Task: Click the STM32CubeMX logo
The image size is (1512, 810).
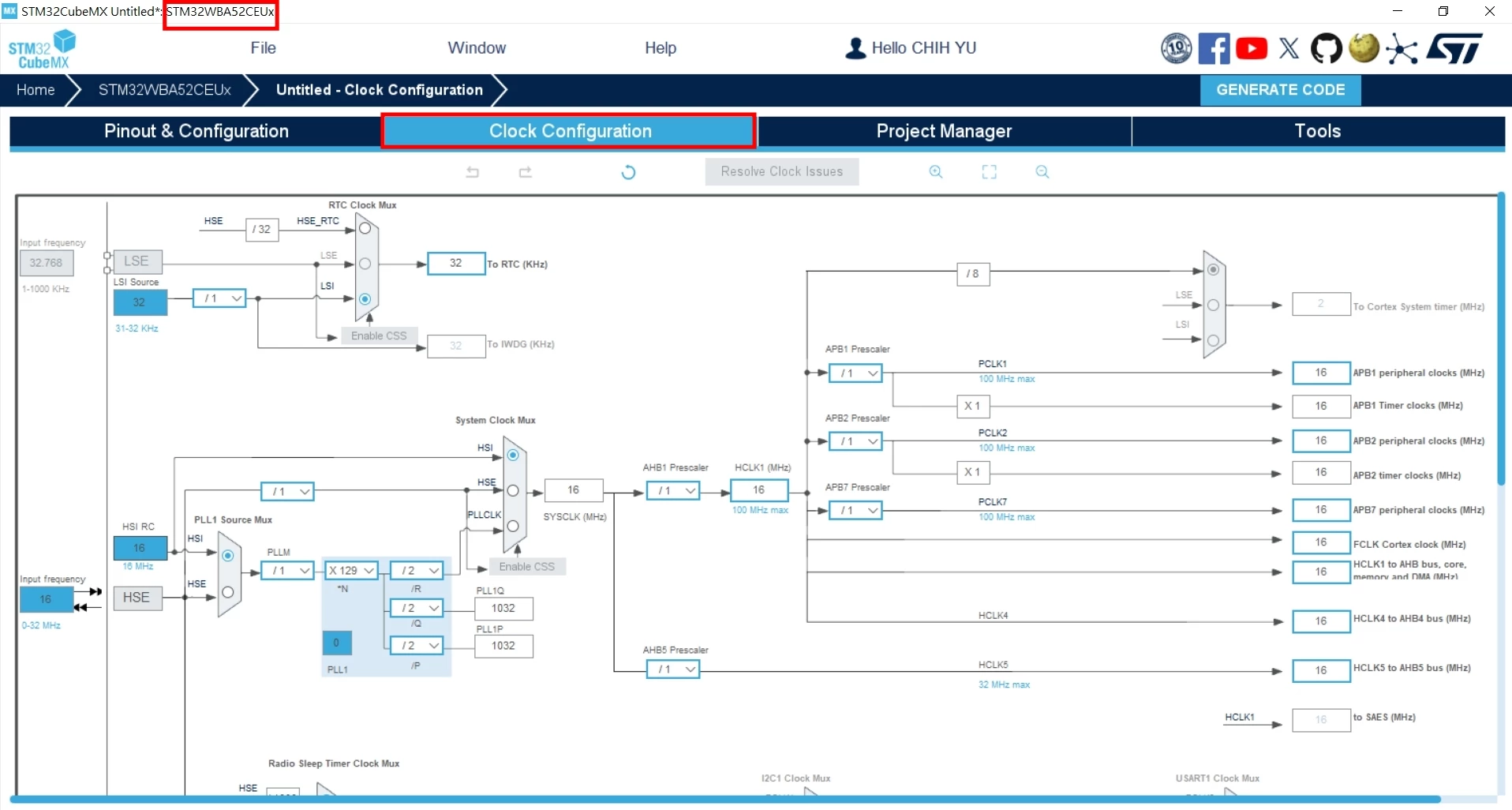Action: coord(43,49)
